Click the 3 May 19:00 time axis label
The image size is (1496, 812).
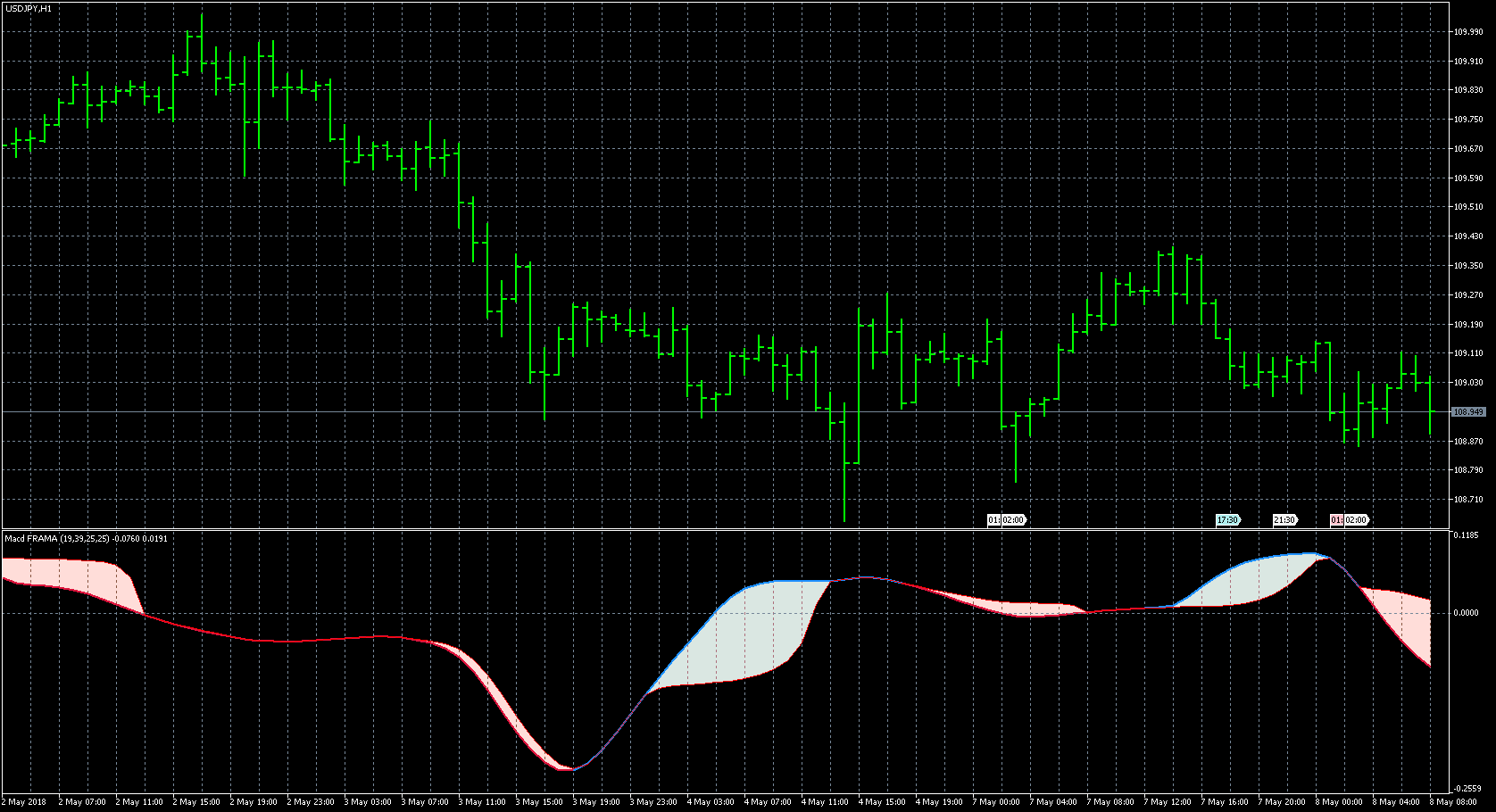coord(596,802)
